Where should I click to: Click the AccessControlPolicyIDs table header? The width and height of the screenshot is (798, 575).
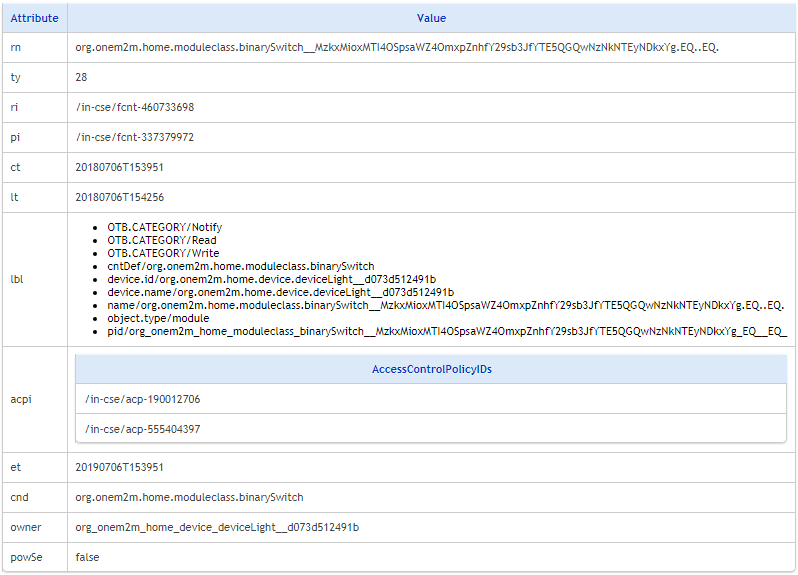point(431,369)
